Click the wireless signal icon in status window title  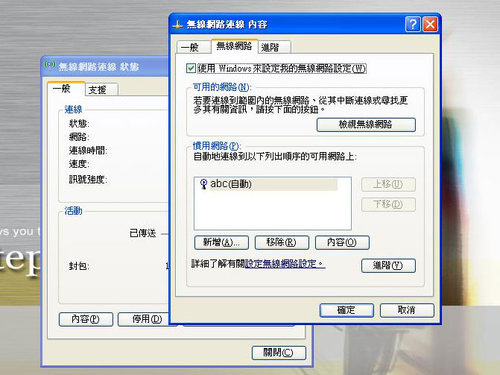click(50, 65)
